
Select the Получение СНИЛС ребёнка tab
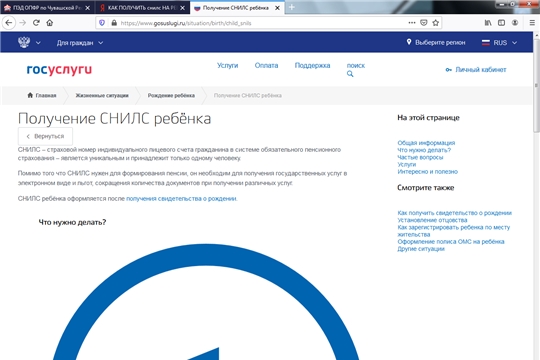237,8
